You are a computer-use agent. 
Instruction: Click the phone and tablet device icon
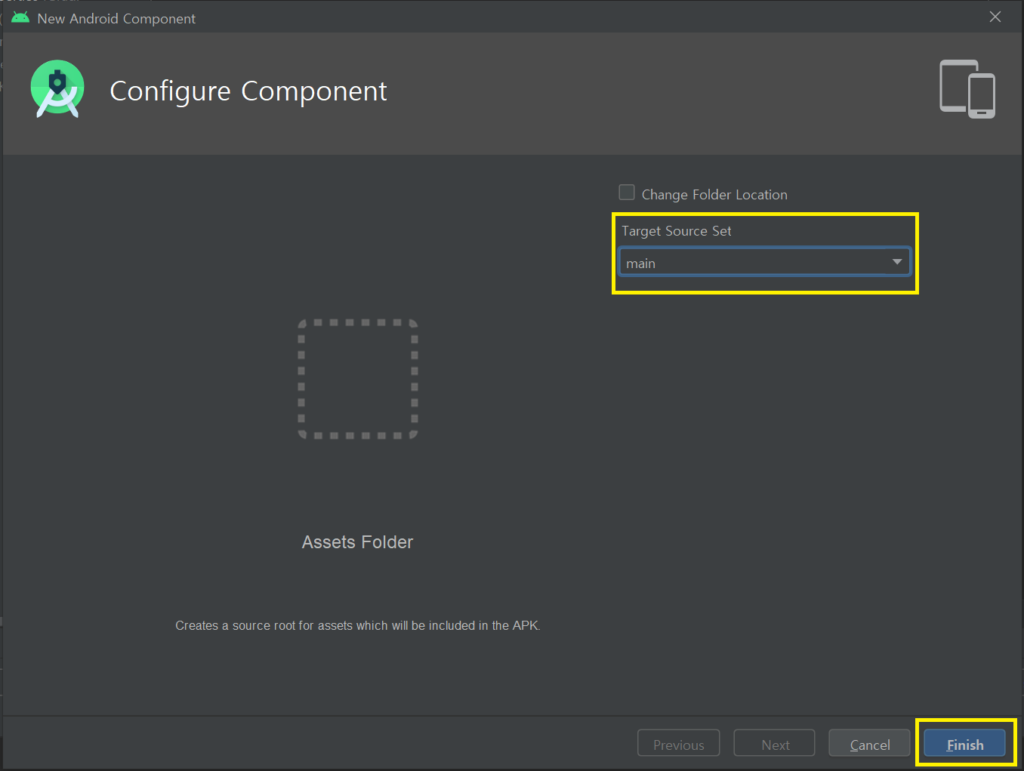pos(967,90)
